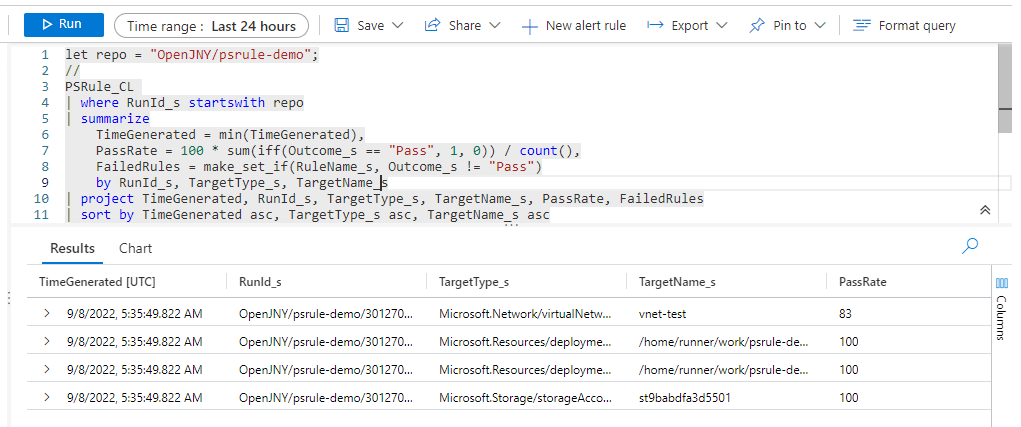Select the st9babdfa3d5501 cell
The height and width of the screenshot is (427, 1021).
(x=684, y=397)
